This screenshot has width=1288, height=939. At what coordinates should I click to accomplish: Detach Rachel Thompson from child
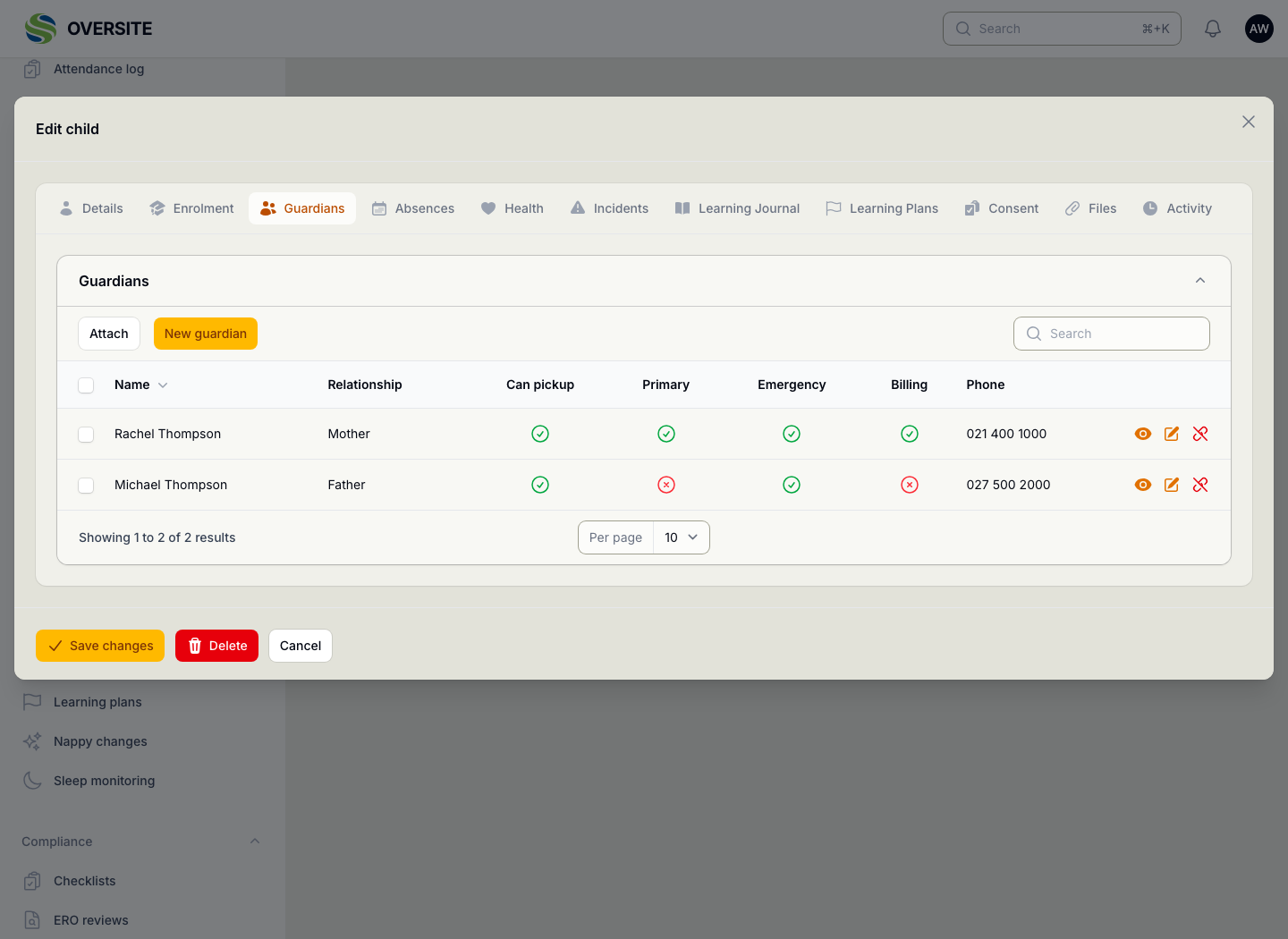pyautogui.click(x=1200, y=434)
